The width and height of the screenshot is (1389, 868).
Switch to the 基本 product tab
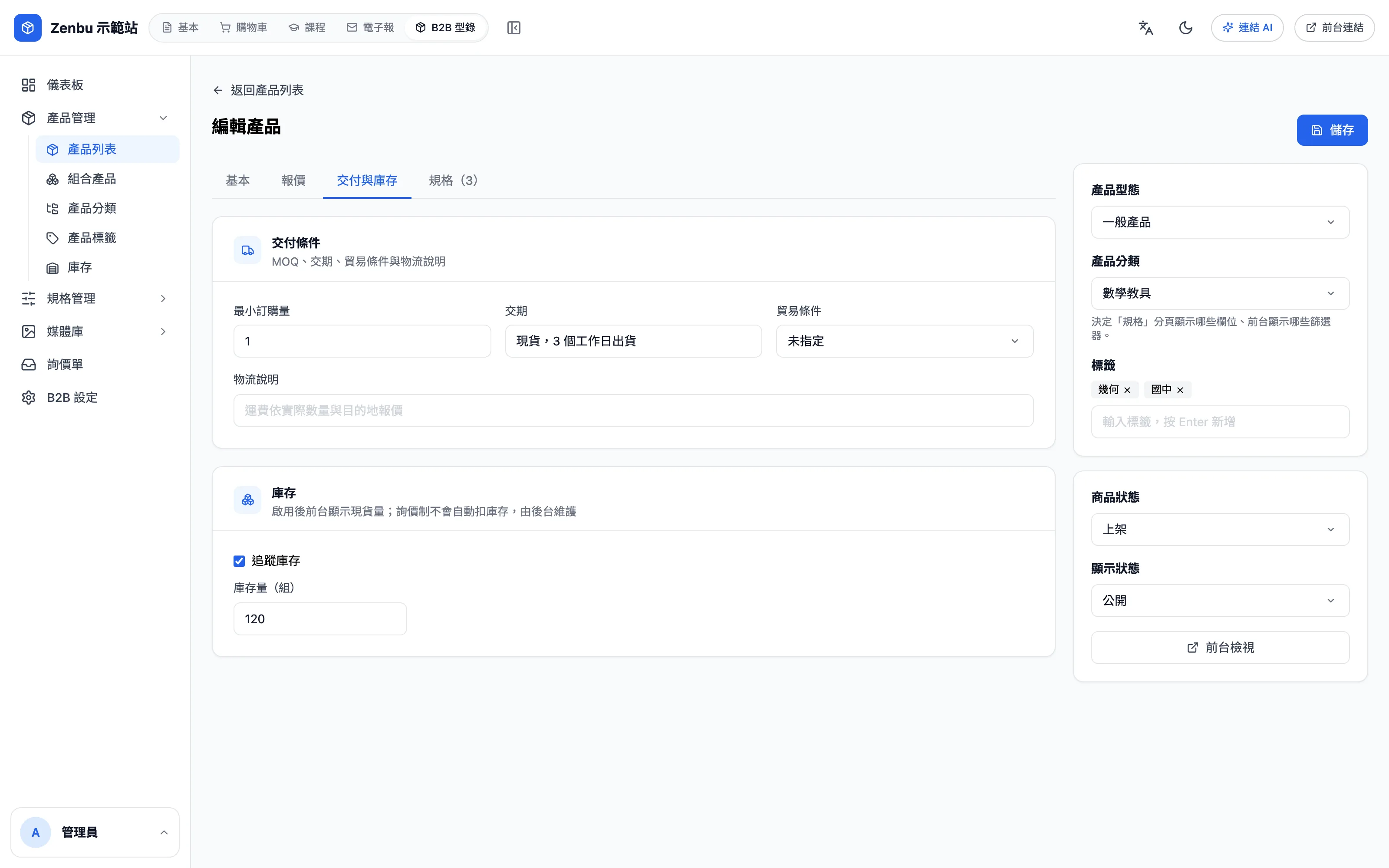237,180
